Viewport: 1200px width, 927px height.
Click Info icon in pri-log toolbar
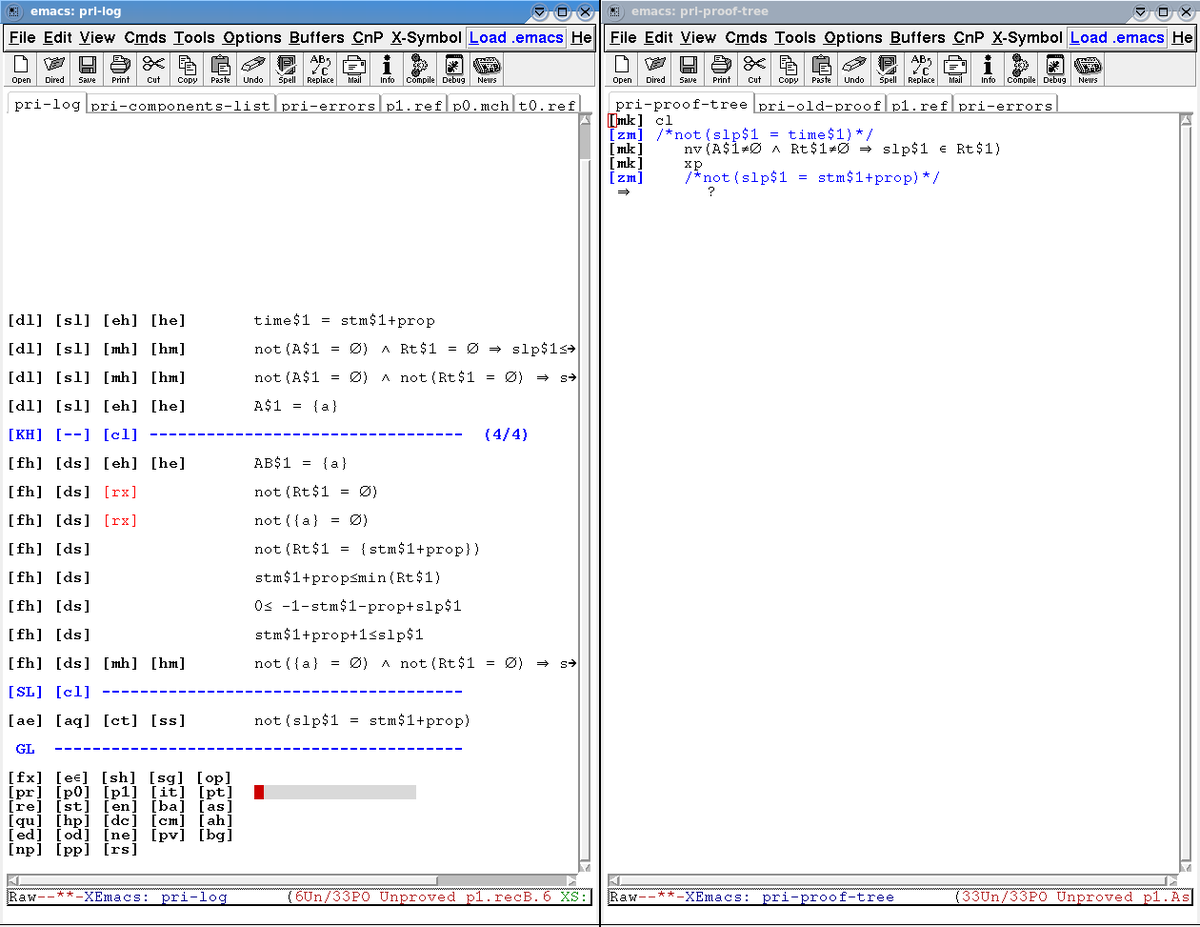click(x=387, y=68)
